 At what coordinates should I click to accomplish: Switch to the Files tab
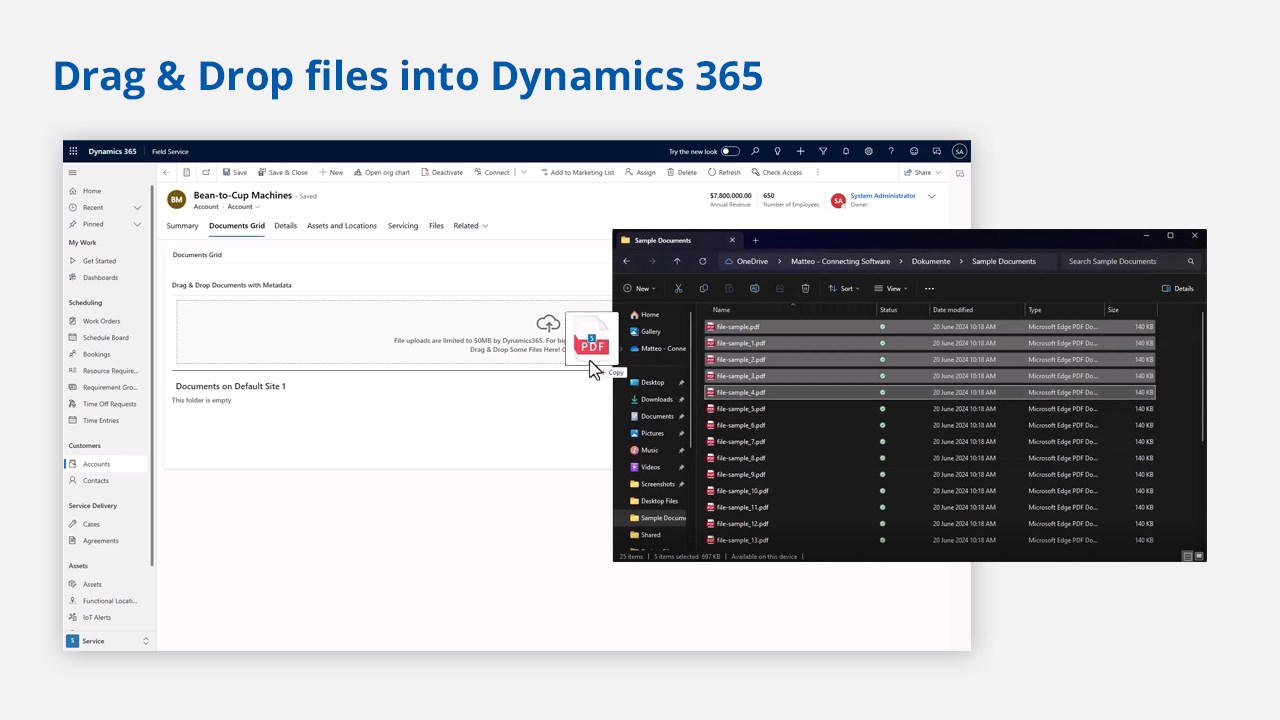[x=436, y=226]
